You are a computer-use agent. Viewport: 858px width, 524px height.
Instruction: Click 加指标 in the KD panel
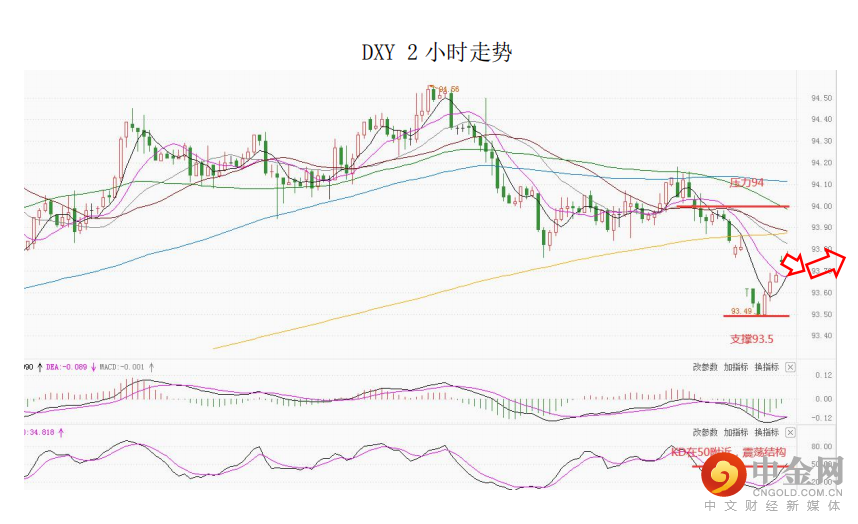coord(736,432)
